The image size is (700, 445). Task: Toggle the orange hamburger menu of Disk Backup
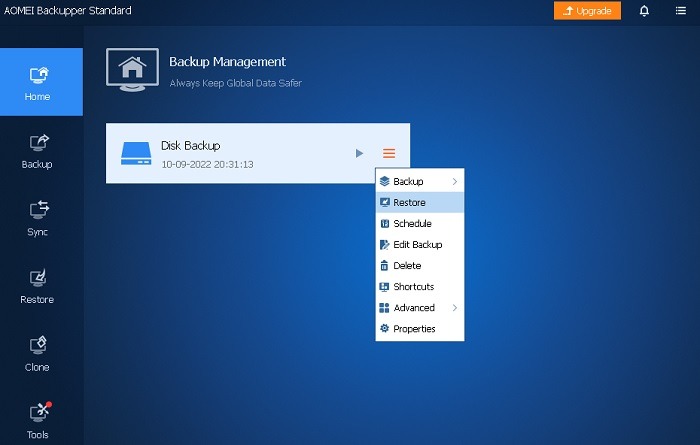tap(389, 154)
